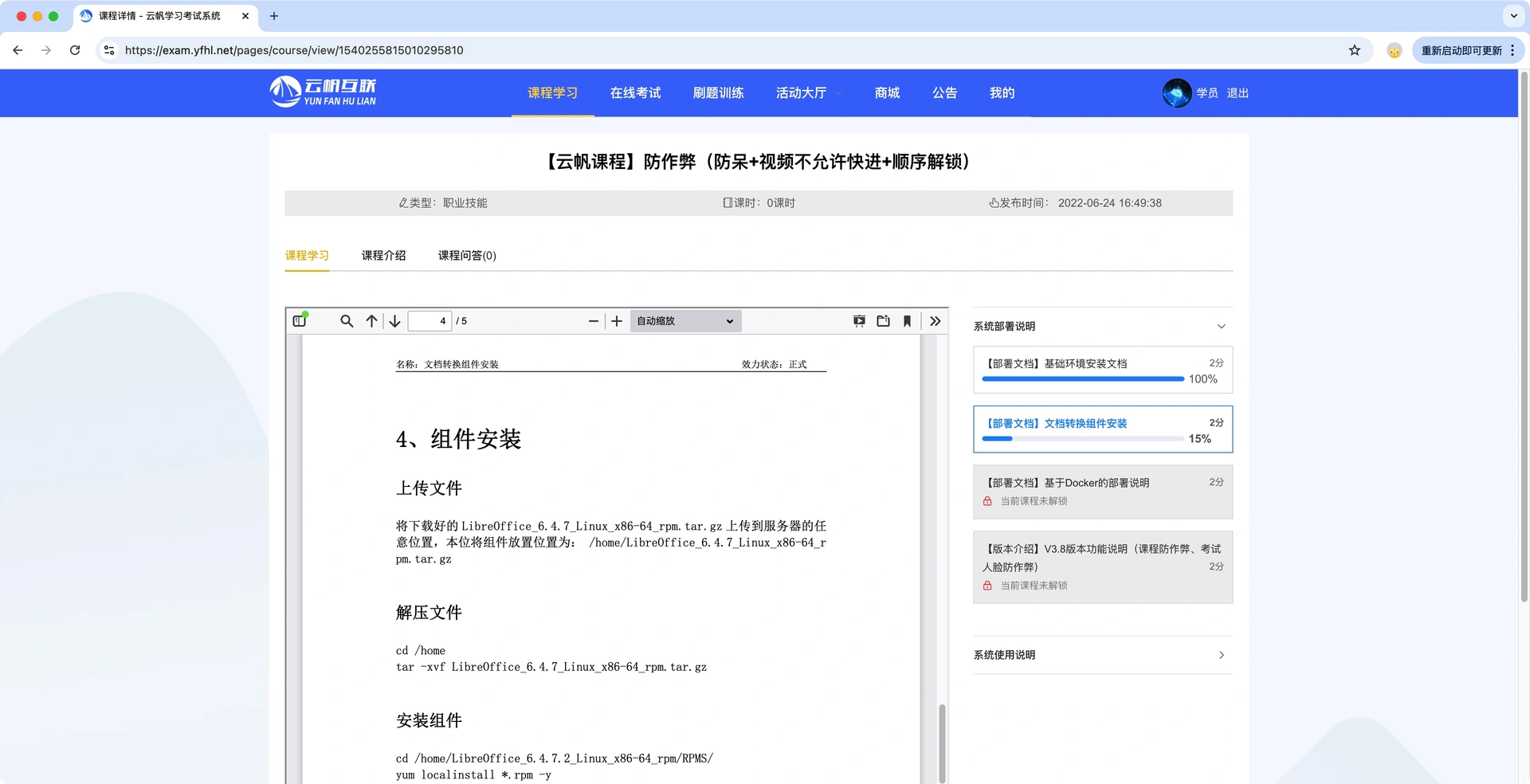The image size is (1530, 784).
Task: Click the 退出 logout link
Action: [1238, 93]
